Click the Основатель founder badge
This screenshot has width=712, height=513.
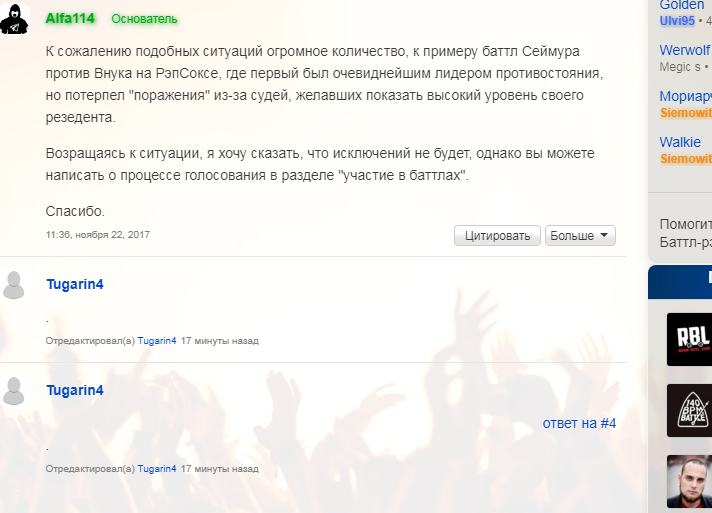click(144, 19)
